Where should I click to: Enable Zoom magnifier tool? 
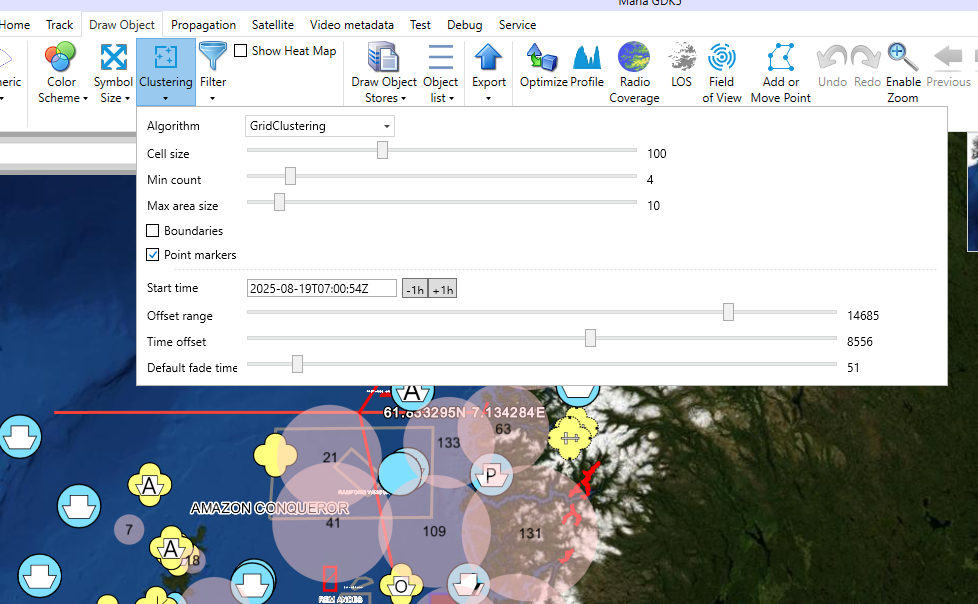903,72
